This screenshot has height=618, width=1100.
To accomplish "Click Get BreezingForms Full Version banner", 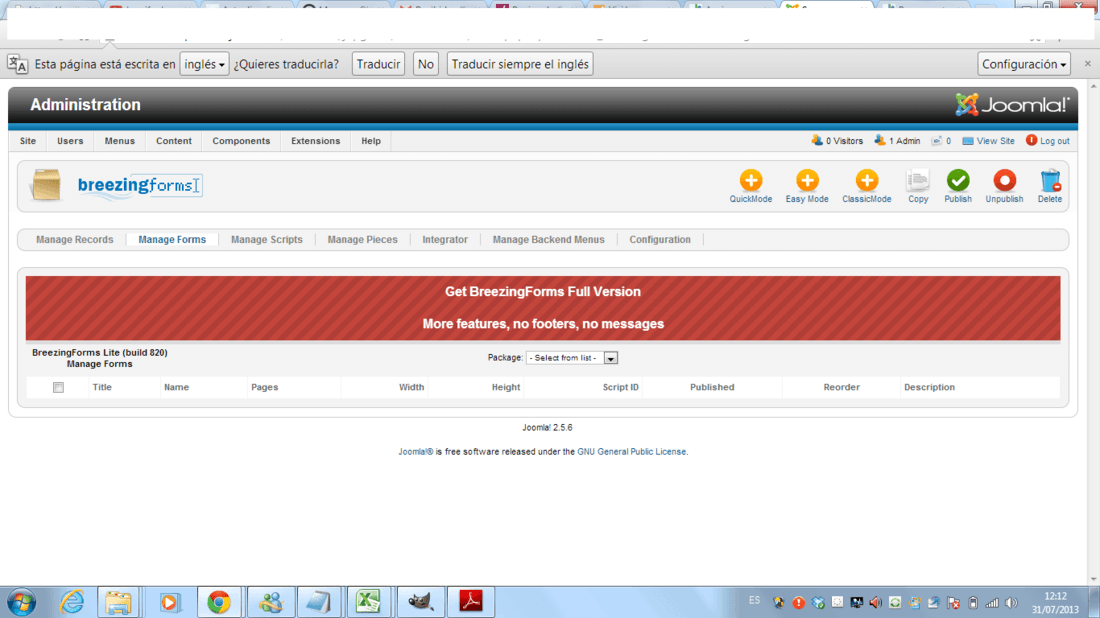I will pos(543,308).
